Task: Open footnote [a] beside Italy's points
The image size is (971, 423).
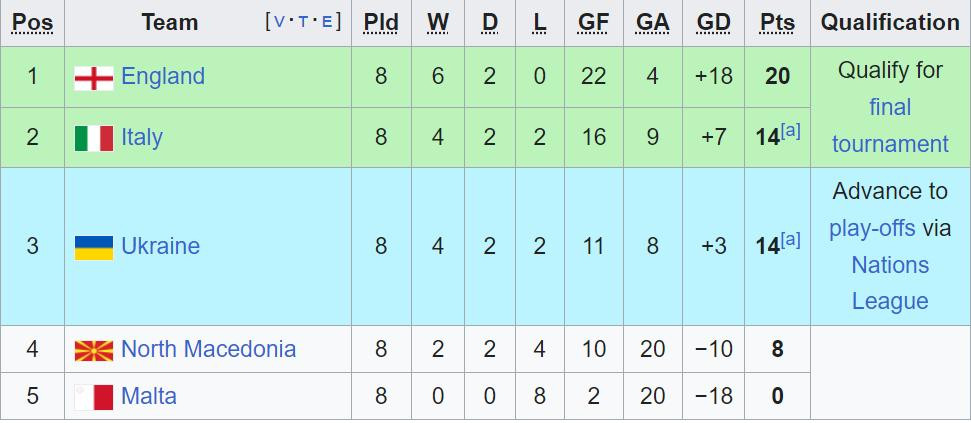Action: point(791,130)
